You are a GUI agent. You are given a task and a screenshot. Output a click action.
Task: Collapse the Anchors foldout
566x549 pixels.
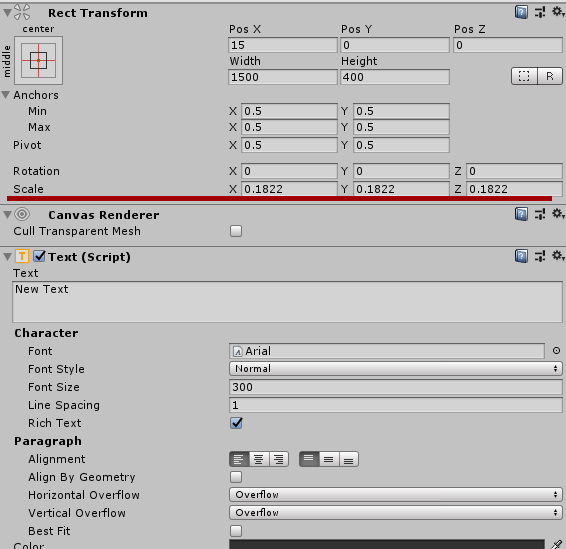click(x=5, y=95)
